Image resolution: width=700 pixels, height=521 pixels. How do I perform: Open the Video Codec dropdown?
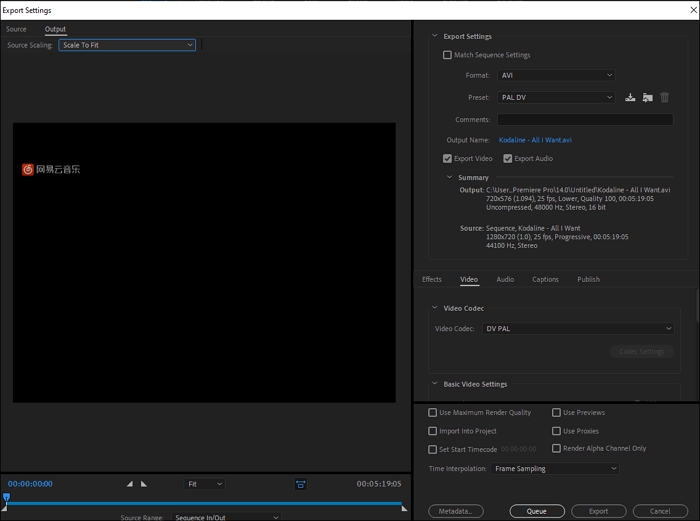point(578,328)
